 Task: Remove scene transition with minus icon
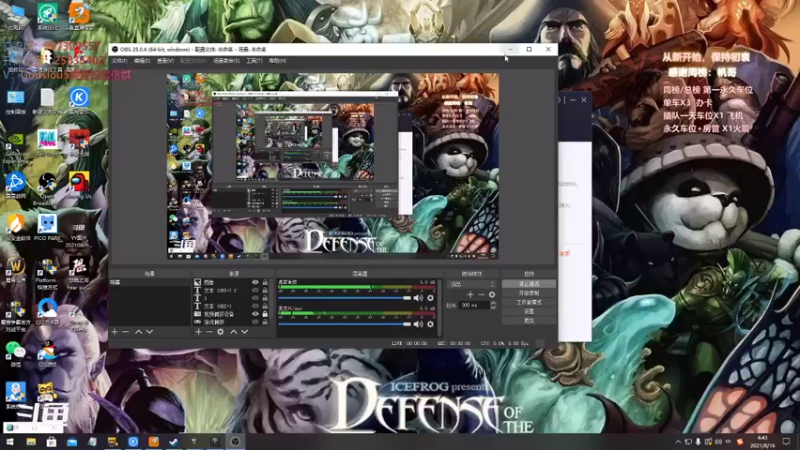coord(481,294)
